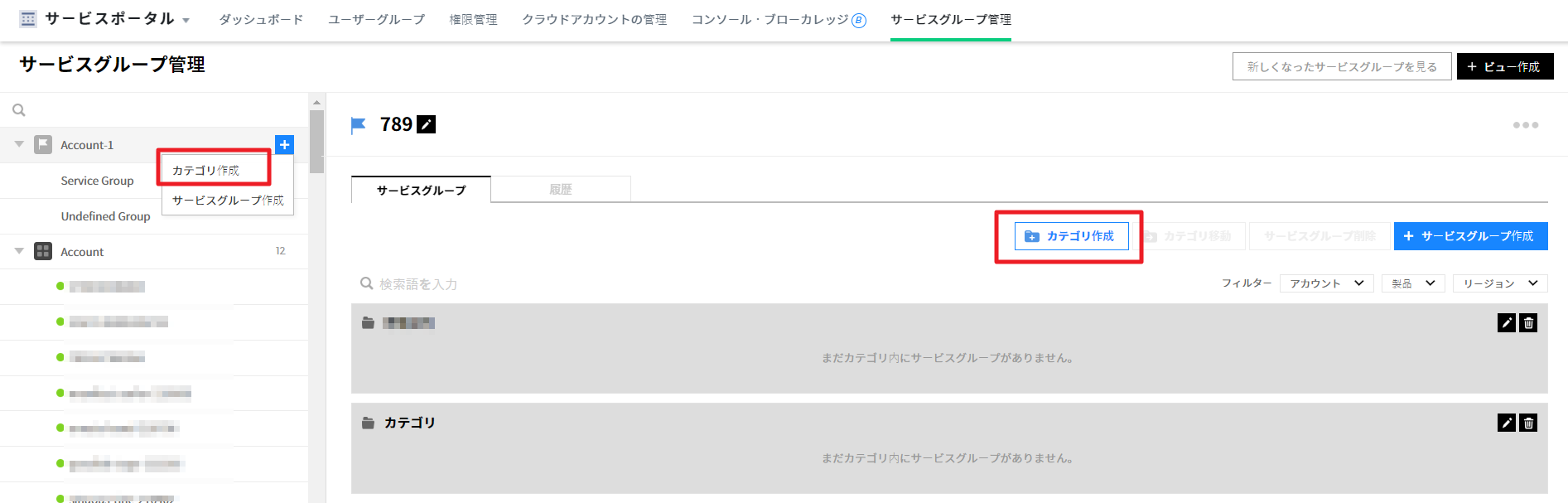Click the search magnifier in the sidebar
1568x503 pixels.
(19, 110)
